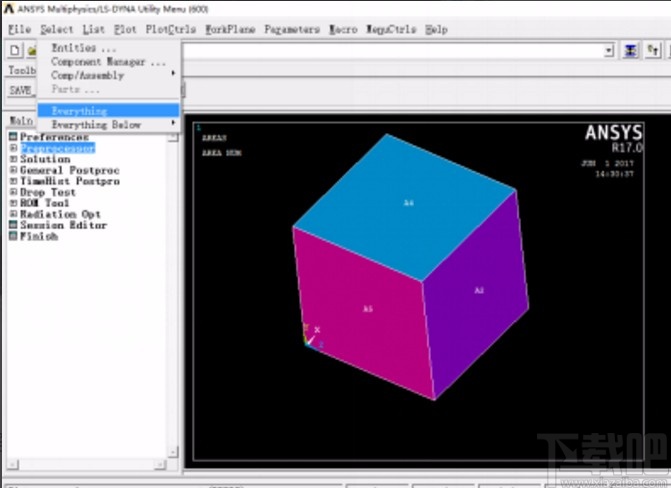671x488 pixels.
Task: Open Entities from the Select menu
Action: coord(83,48)
